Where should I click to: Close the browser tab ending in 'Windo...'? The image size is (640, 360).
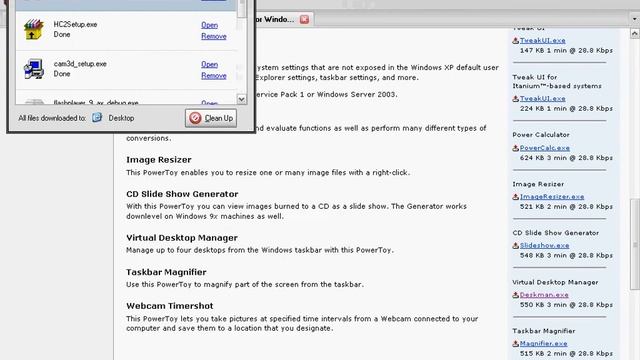(304, 19)
